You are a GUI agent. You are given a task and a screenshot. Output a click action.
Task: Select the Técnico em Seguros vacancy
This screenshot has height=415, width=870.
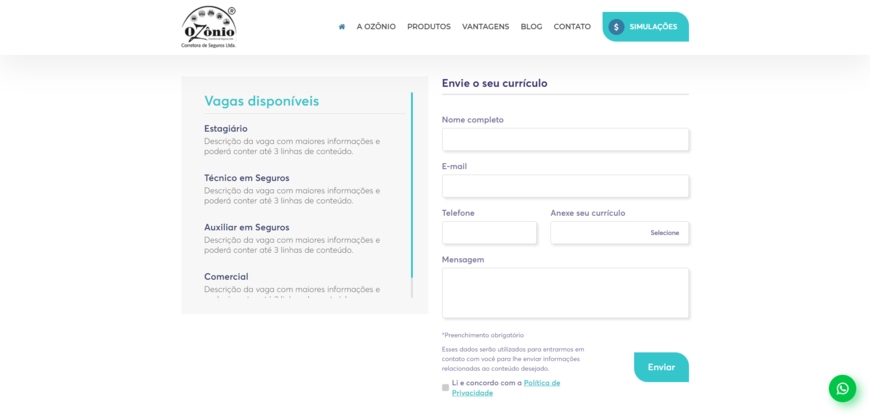pos(246,178)
